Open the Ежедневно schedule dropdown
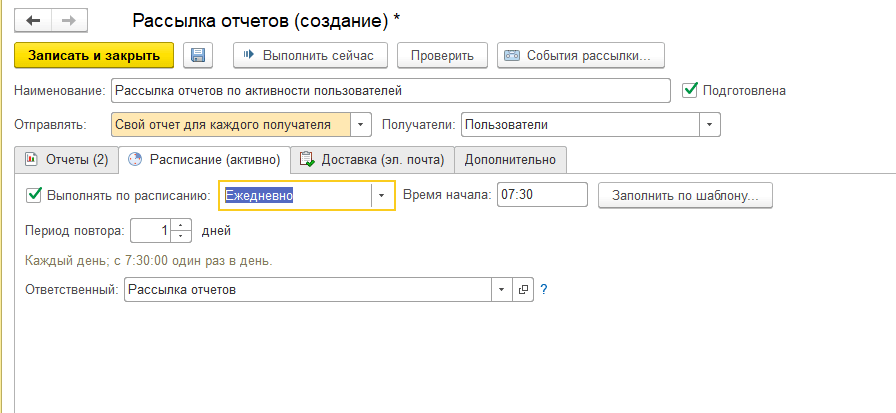The height and width of the screenshot is (413, 896). (x=382, y=195)
